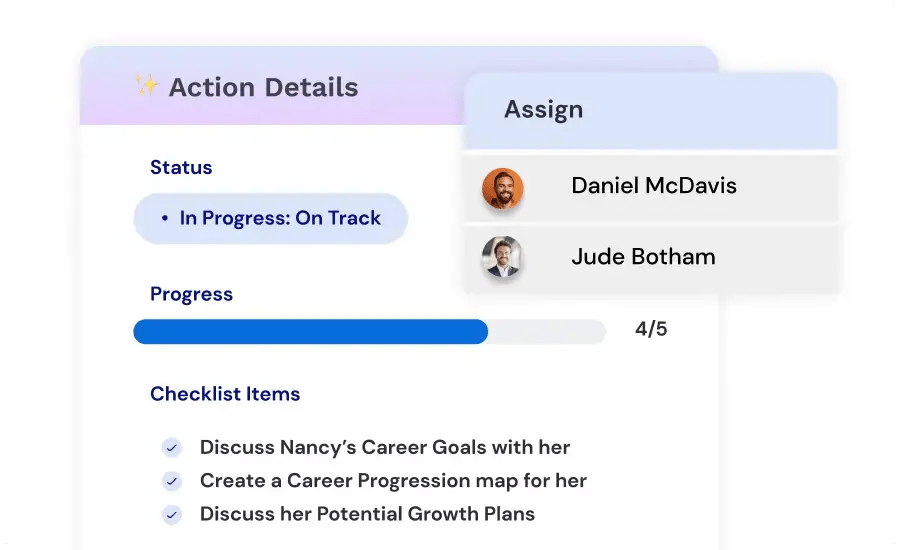The height and width of the screenshot is (550, 900).
Task: Click the Progress section label
Action: click(x=192, y=294)
